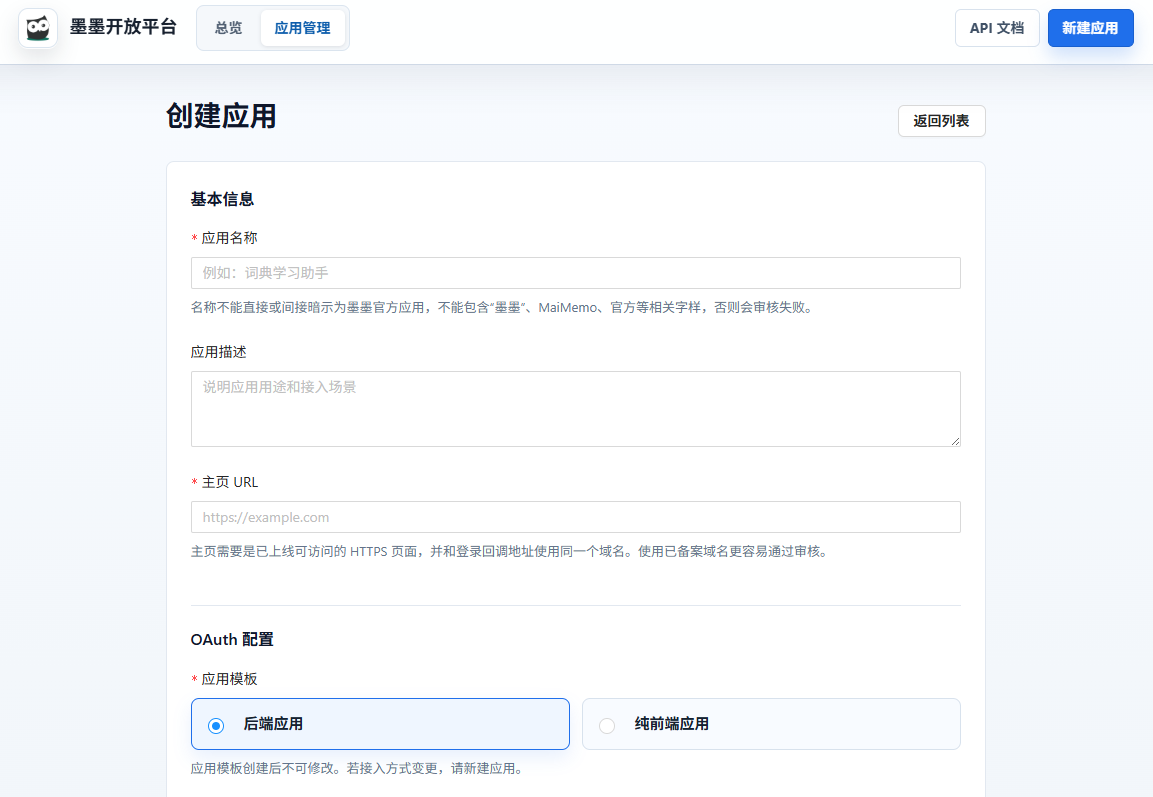The height and width of the screenshot is (797, 1153).
Task: Open the API 文档 button
Action: click(x=997, y=28)
